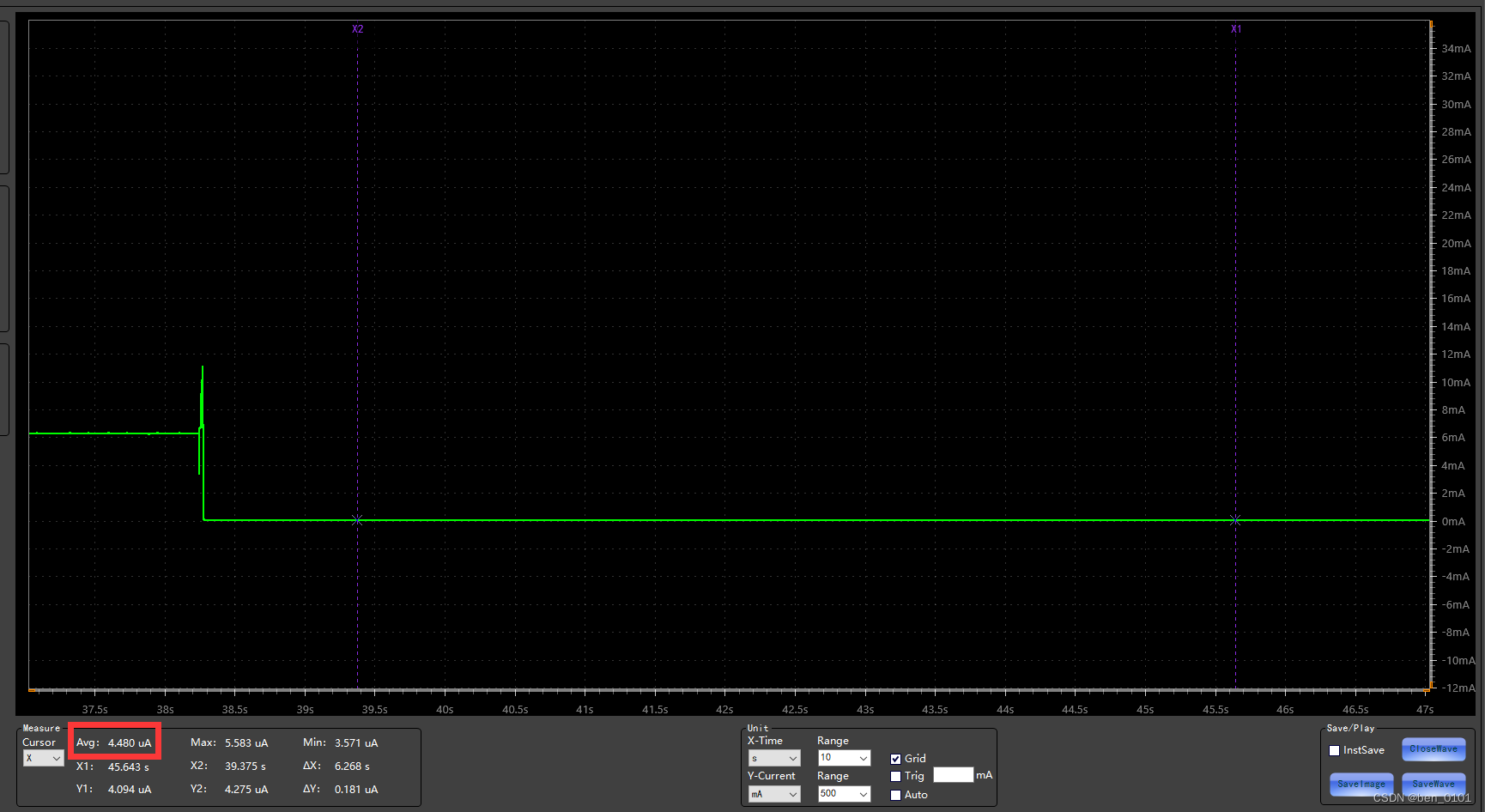Image resolution: width=1485 pixels, height=812 pixels.
Task: Click the CloseWave button
Action: tap(1433, 749)
